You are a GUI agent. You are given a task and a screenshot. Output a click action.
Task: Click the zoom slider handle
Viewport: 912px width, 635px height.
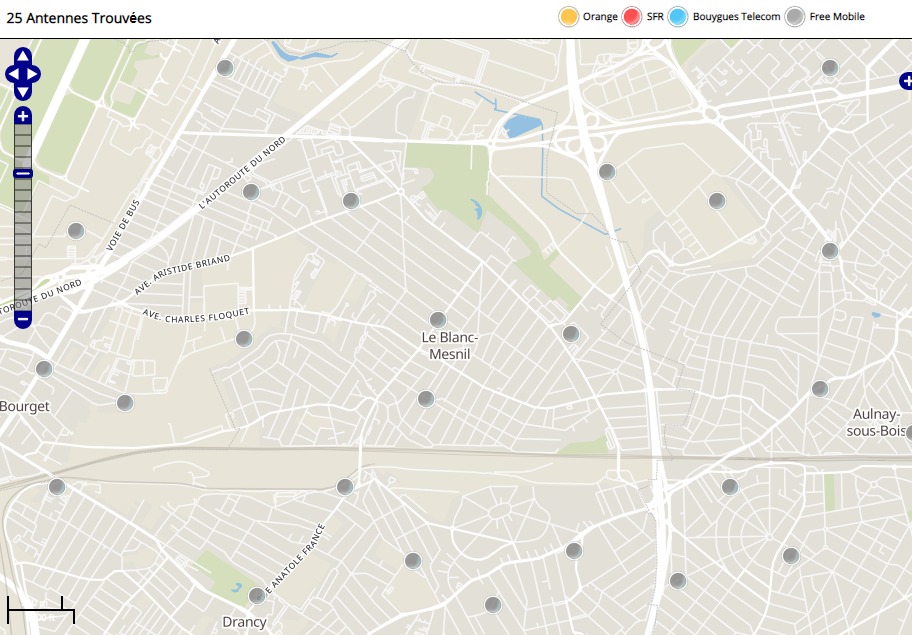(23, 173)
